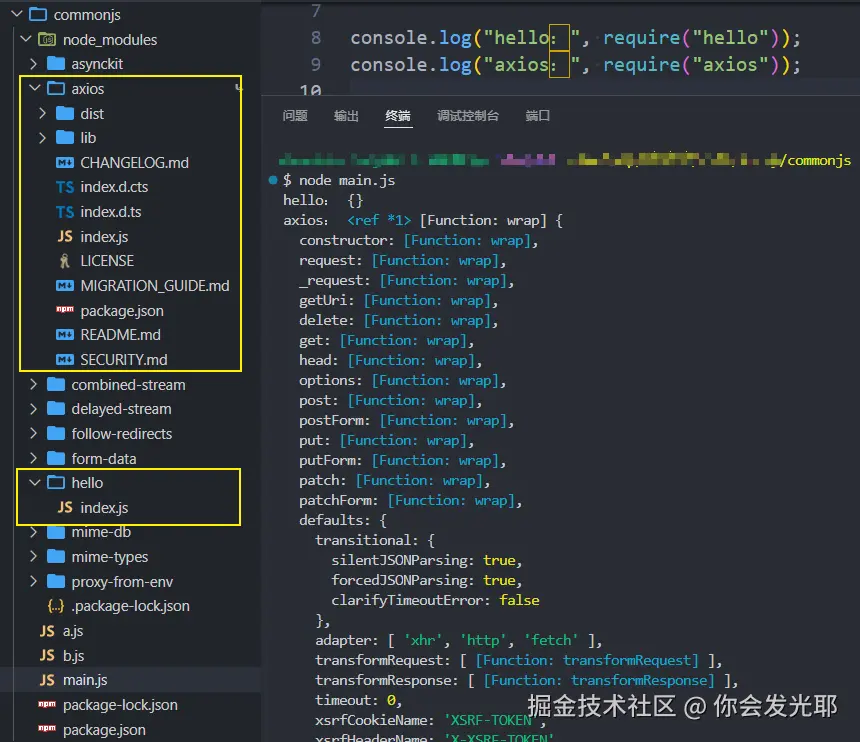Click the markdown icon of CHANGELOG.md

coord(65,162)
